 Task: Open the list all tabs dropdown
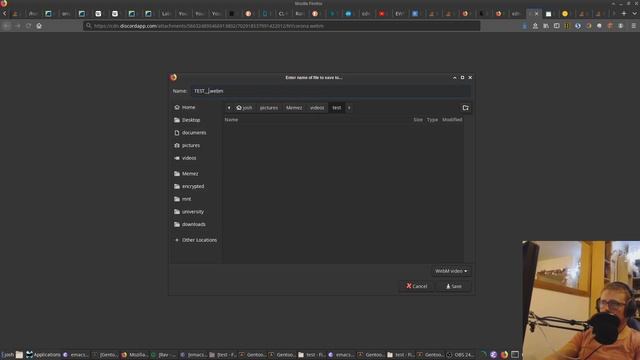[x=634, y=13]
